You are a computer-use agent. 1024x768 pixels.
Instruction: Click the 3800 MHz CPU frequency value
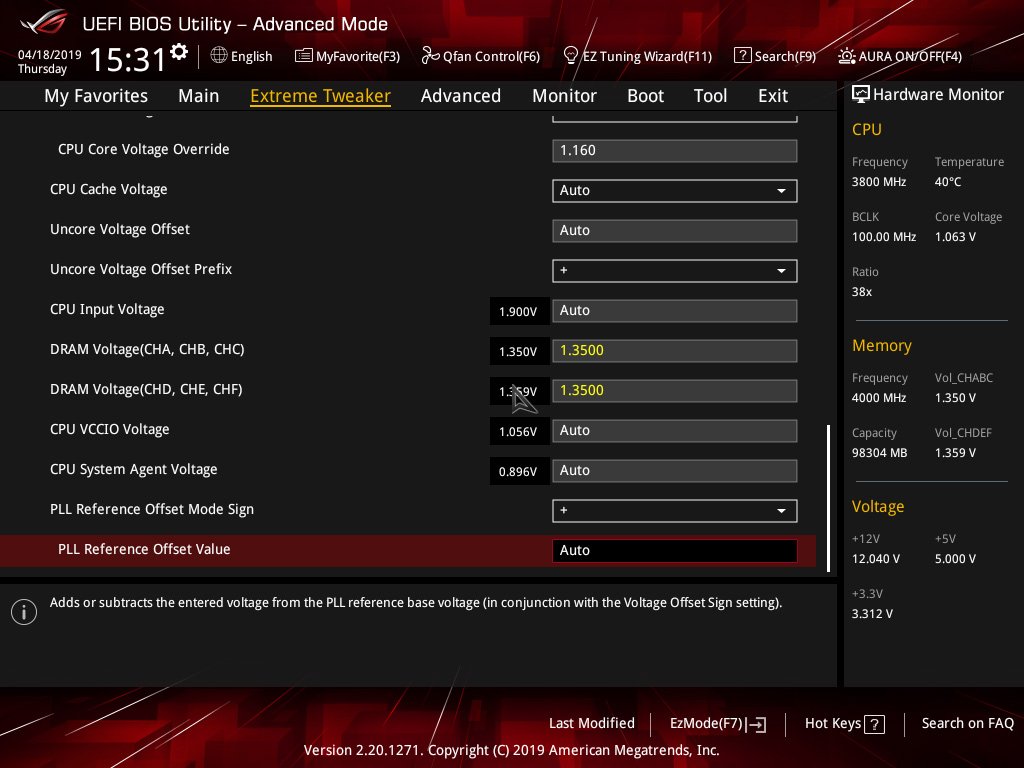[878, 182]
